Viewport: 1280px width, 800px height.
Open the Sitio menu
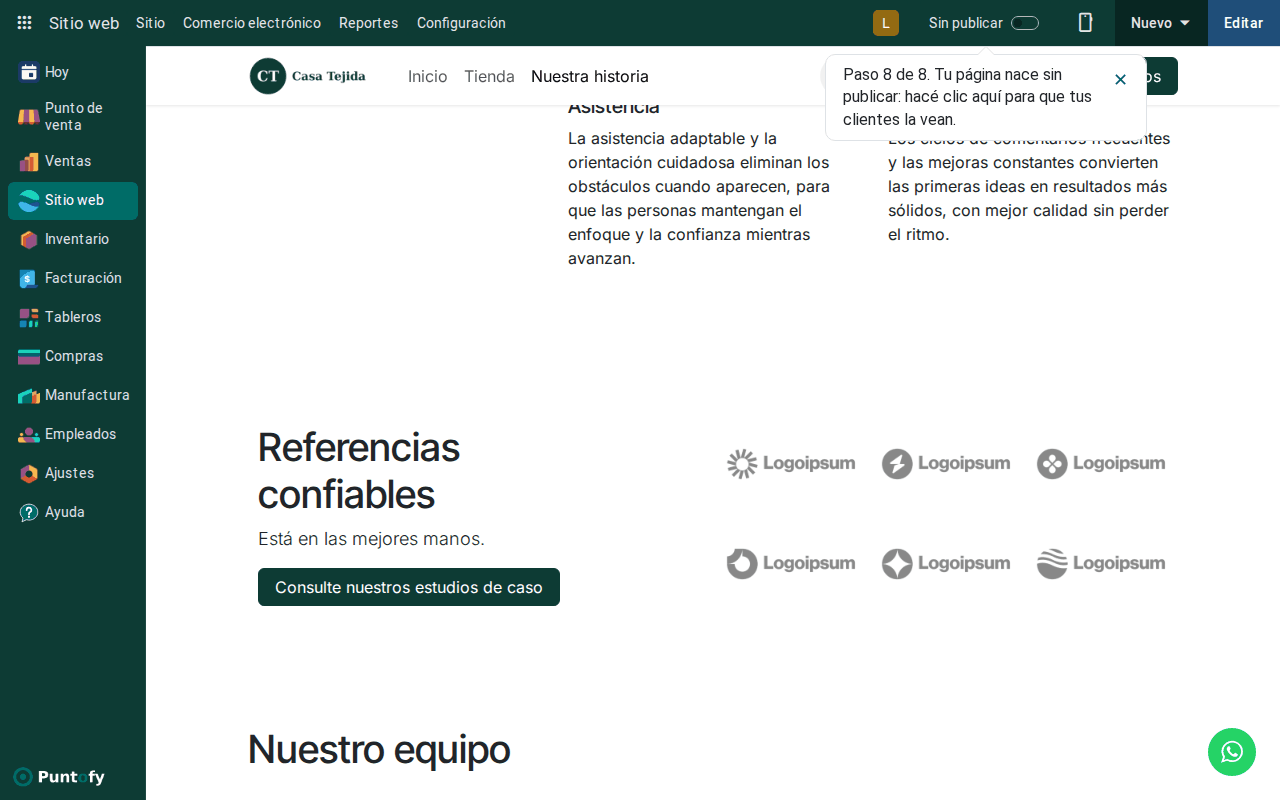(150, 23)
